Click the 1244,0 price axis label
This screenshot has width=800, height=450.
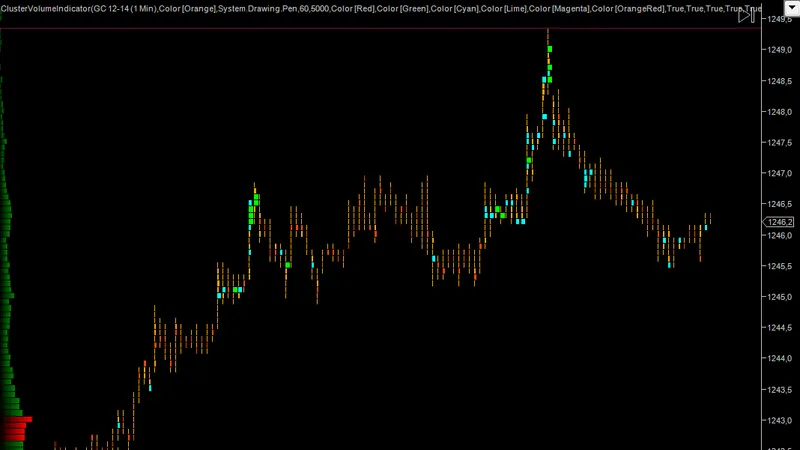pyautogui.click(x=780, y=359)
